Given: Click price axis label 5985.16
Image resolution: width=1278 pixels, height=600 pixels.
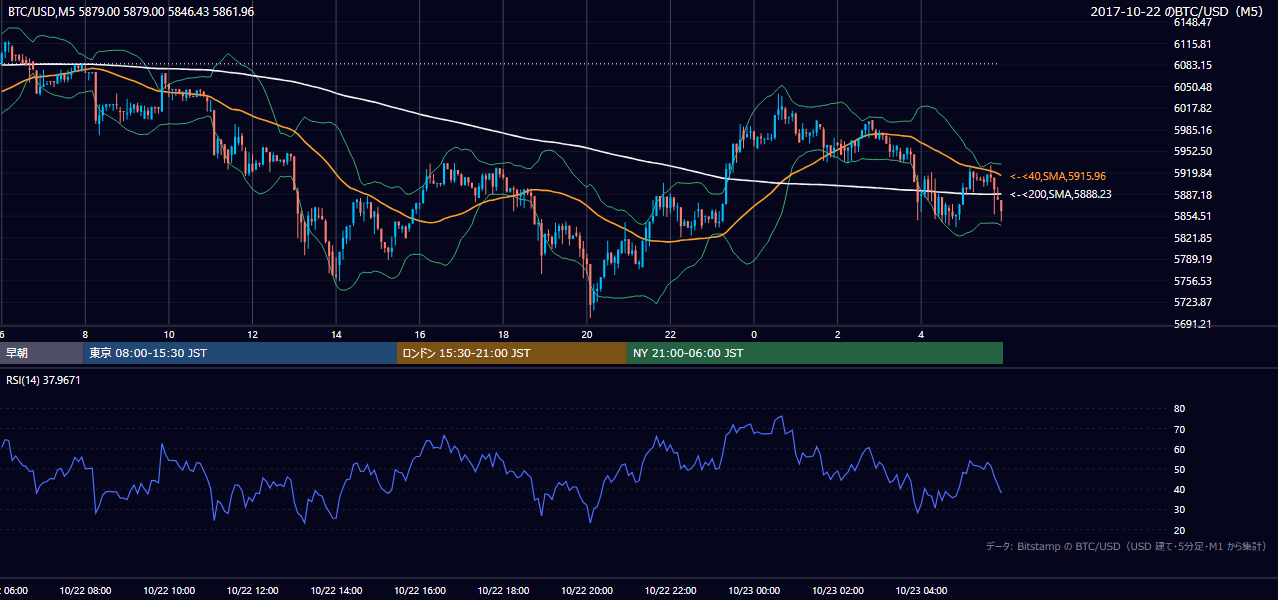Looking at the screenshot, I should 1193,130.
